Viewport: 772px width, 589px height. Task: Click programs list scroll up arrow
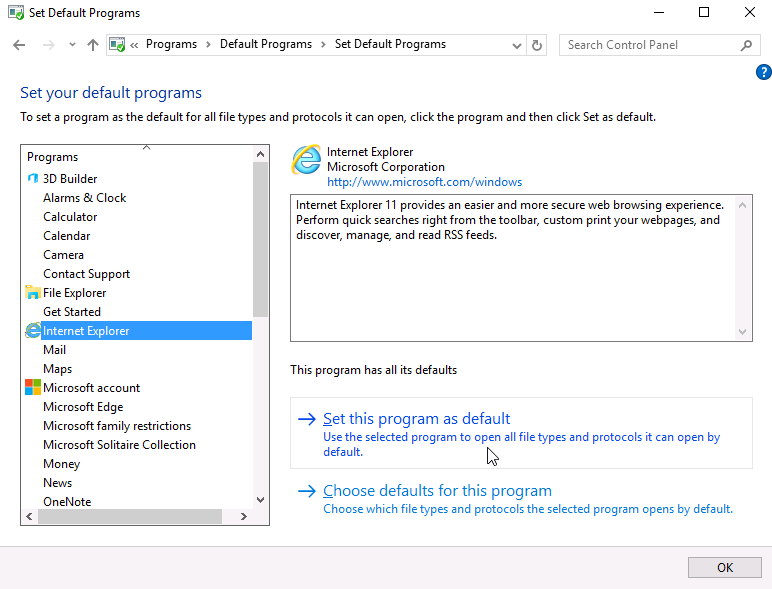click(260, 154)
